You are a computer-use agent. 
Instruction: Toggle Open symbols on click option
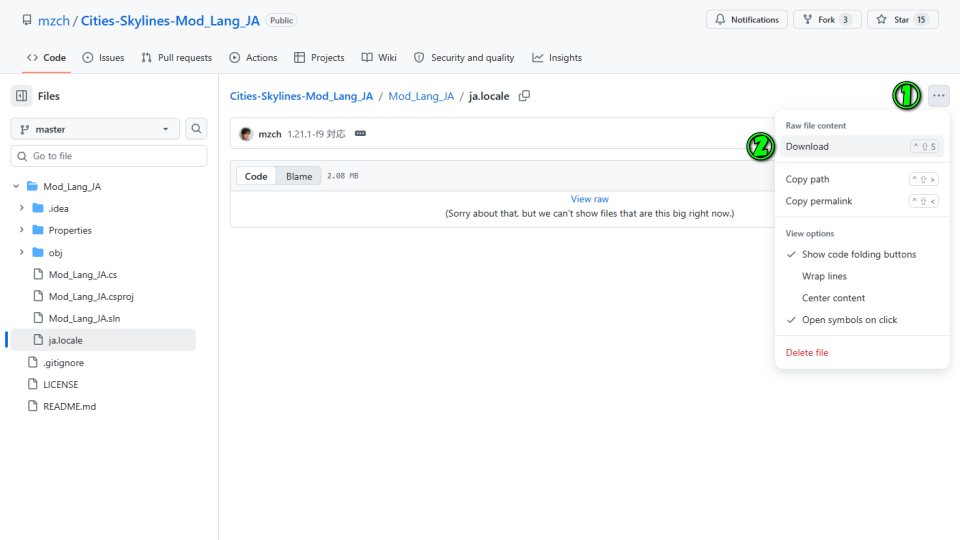coord(862,320)
